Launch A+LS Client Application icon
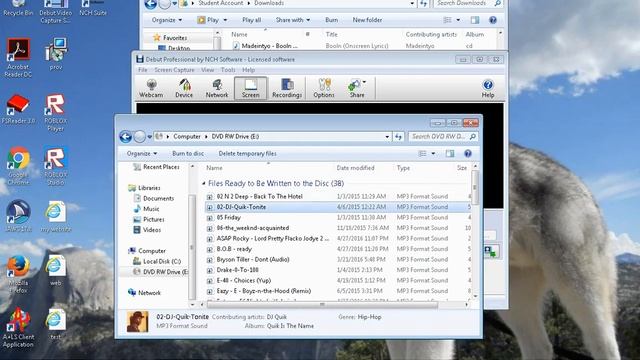Viewport: 640px width, 360px height. (18, 328)
